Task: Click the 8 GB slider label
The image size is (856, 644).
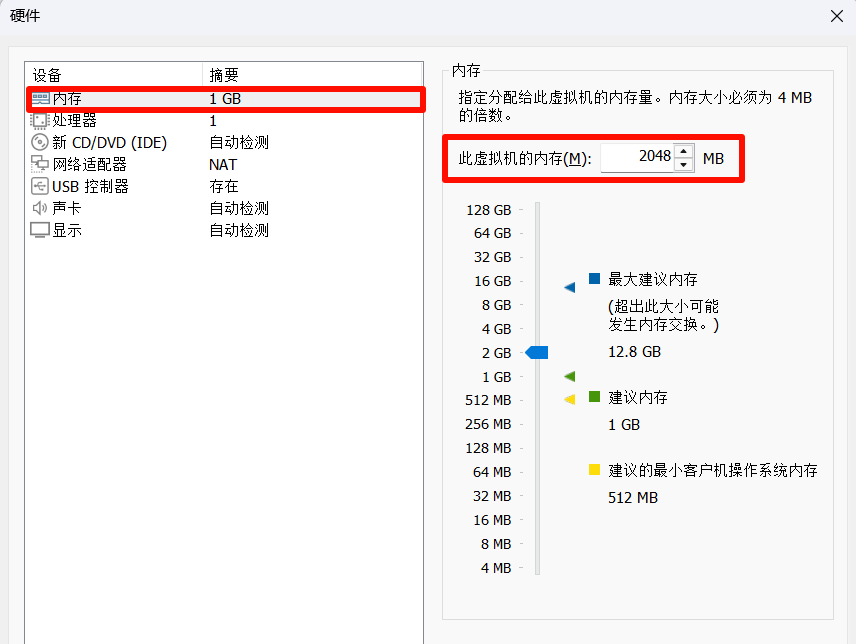Action: click(x=496, y=305)
